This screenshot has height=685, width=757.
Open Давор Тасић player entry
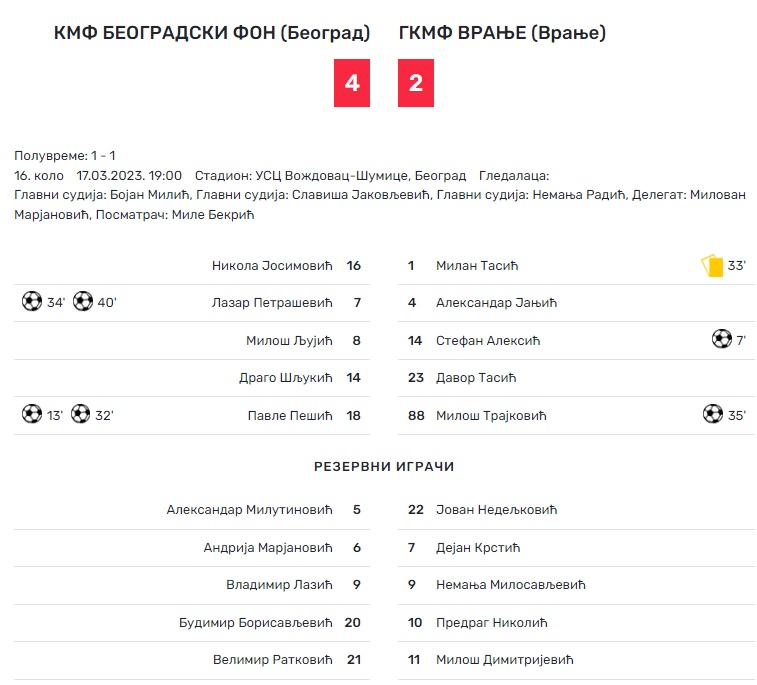tap(476, 377)
